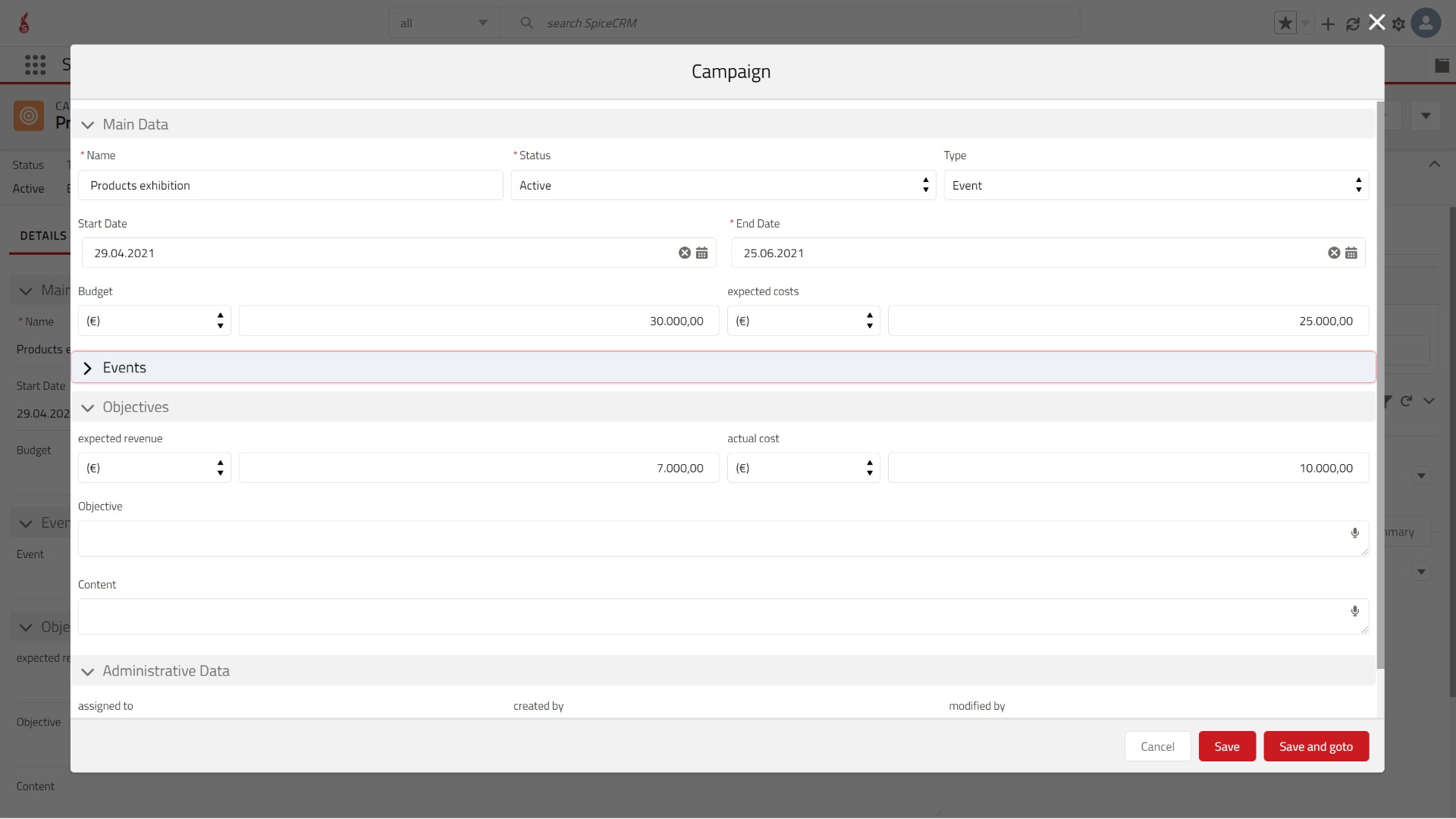Image resolution: width=1456 pixels, height=819 pixels.
Task: Open the Status dropdown showing Active
Action: [x=723, y=185]
